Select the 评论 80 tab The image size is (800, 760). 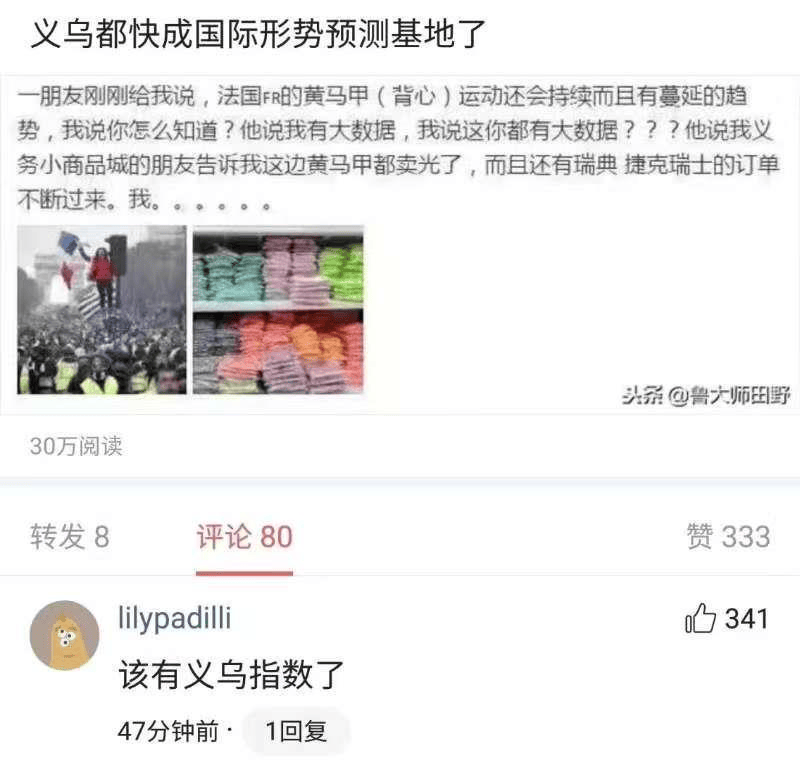[244, 537]
